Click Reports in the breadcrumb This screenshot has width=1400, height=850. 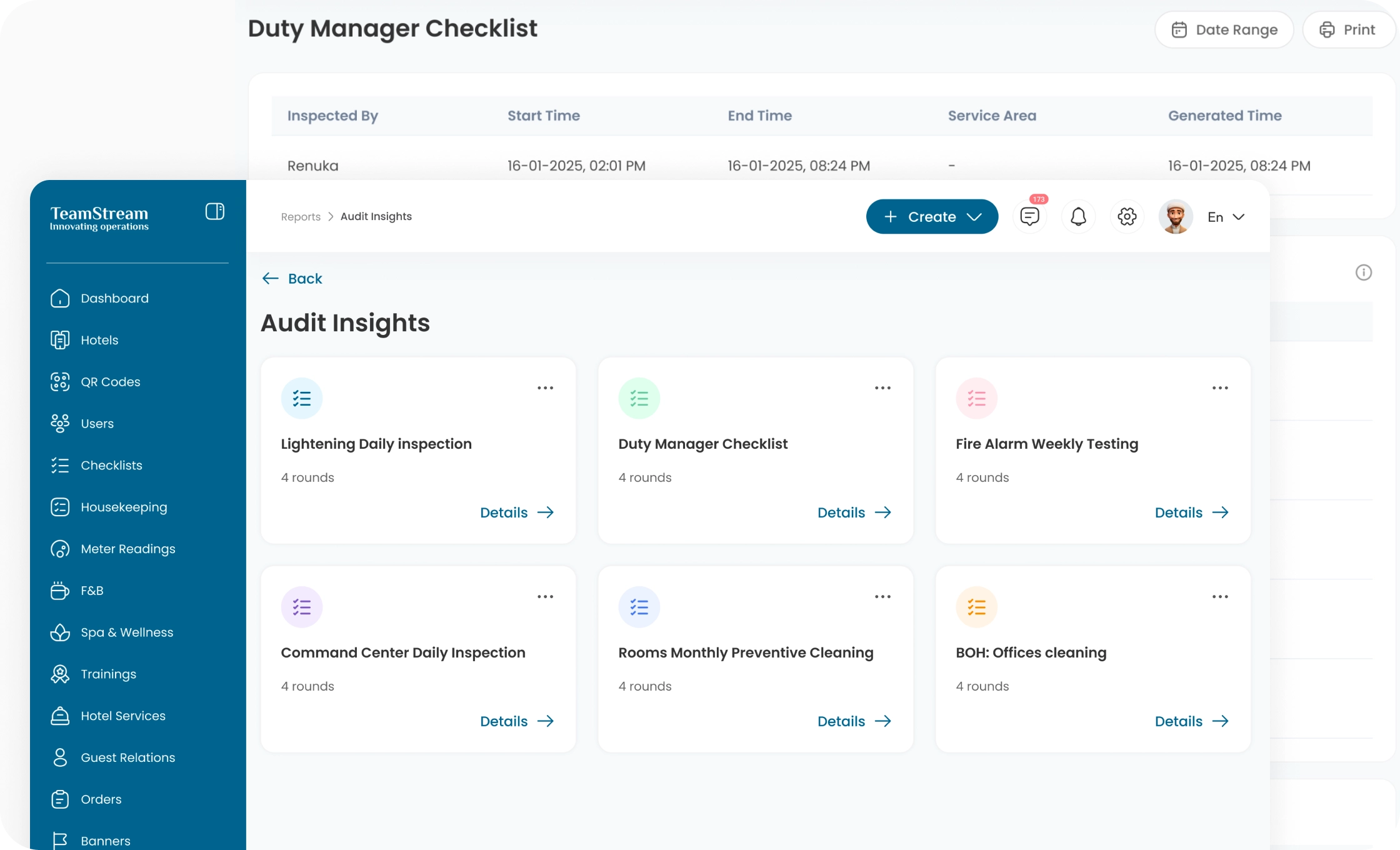point(301,217)
